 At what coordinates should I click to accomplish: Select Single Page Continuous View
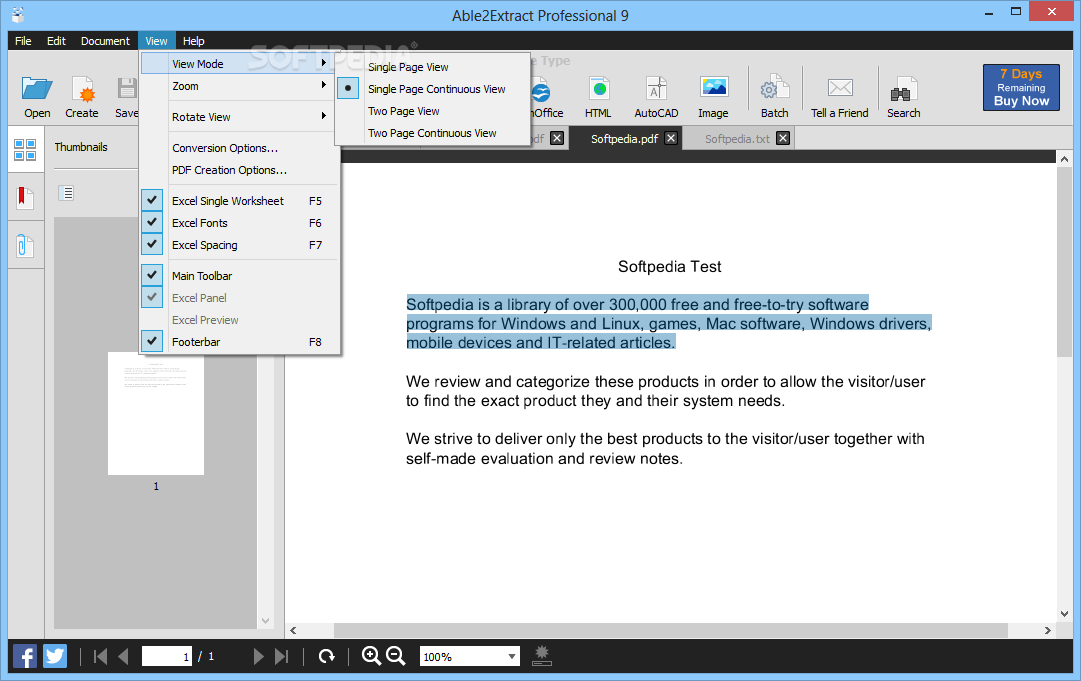(x=433, y=89)
